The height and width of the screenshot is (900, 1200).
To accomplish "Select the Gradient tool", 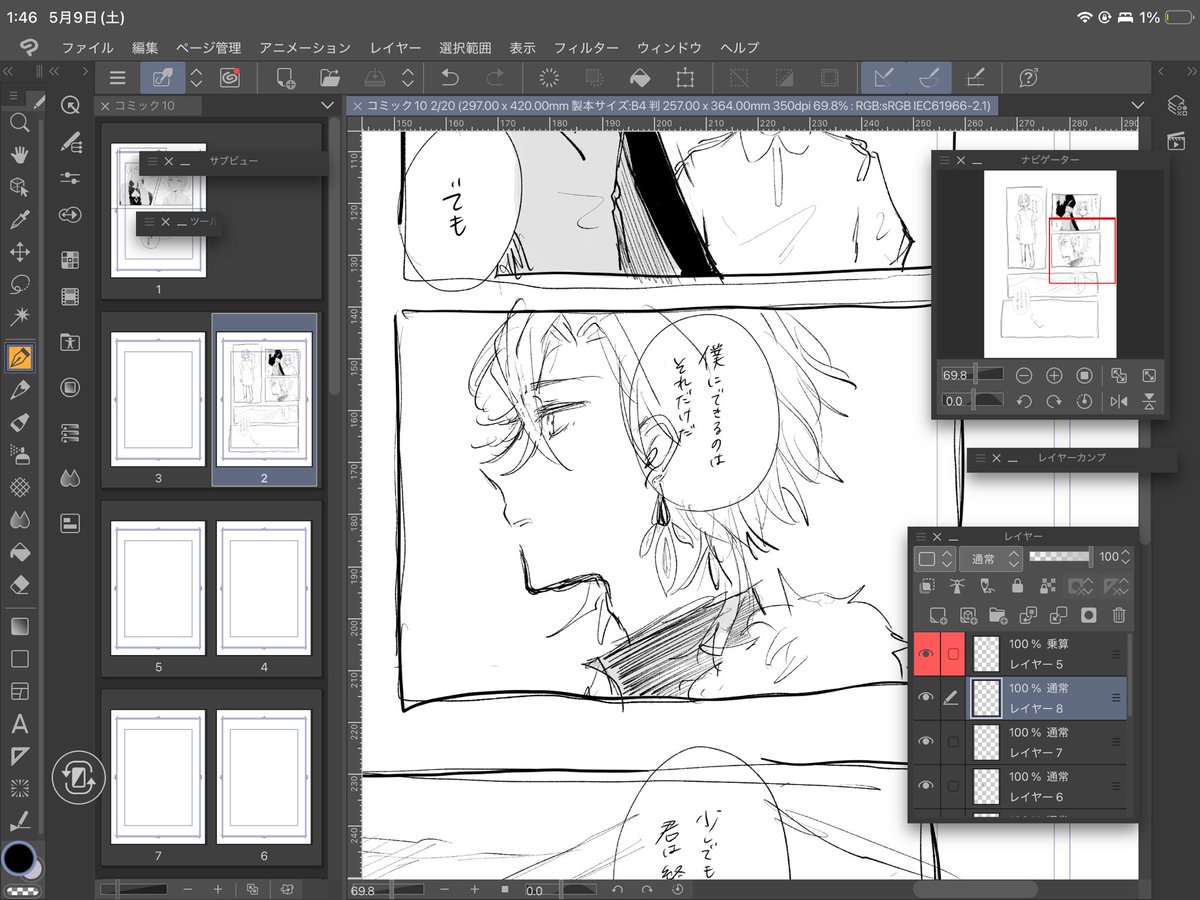I will coord(19,626).
